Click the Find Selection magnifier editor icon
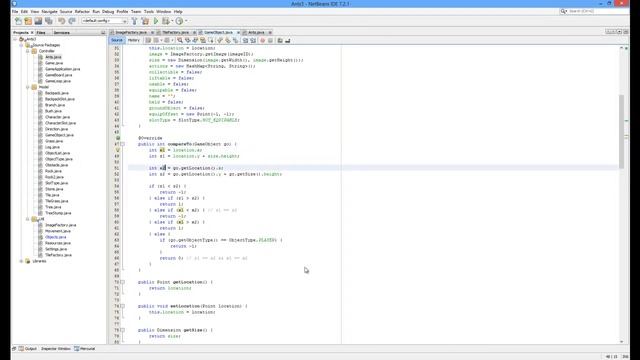 tap(180, 40)
